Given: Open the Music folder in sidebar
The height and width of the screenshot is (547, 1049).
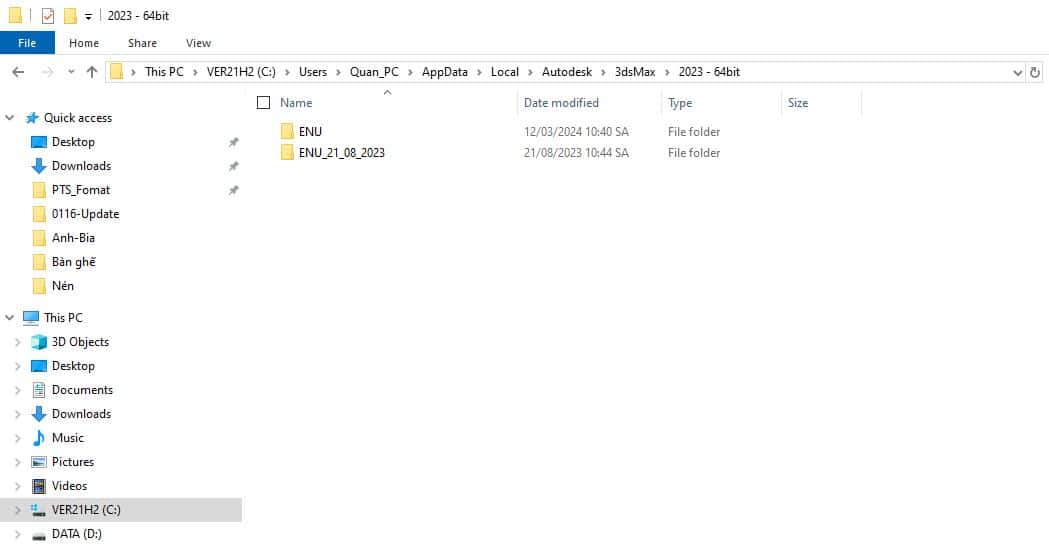Looking at the screenshot, I should coord(67,438).
